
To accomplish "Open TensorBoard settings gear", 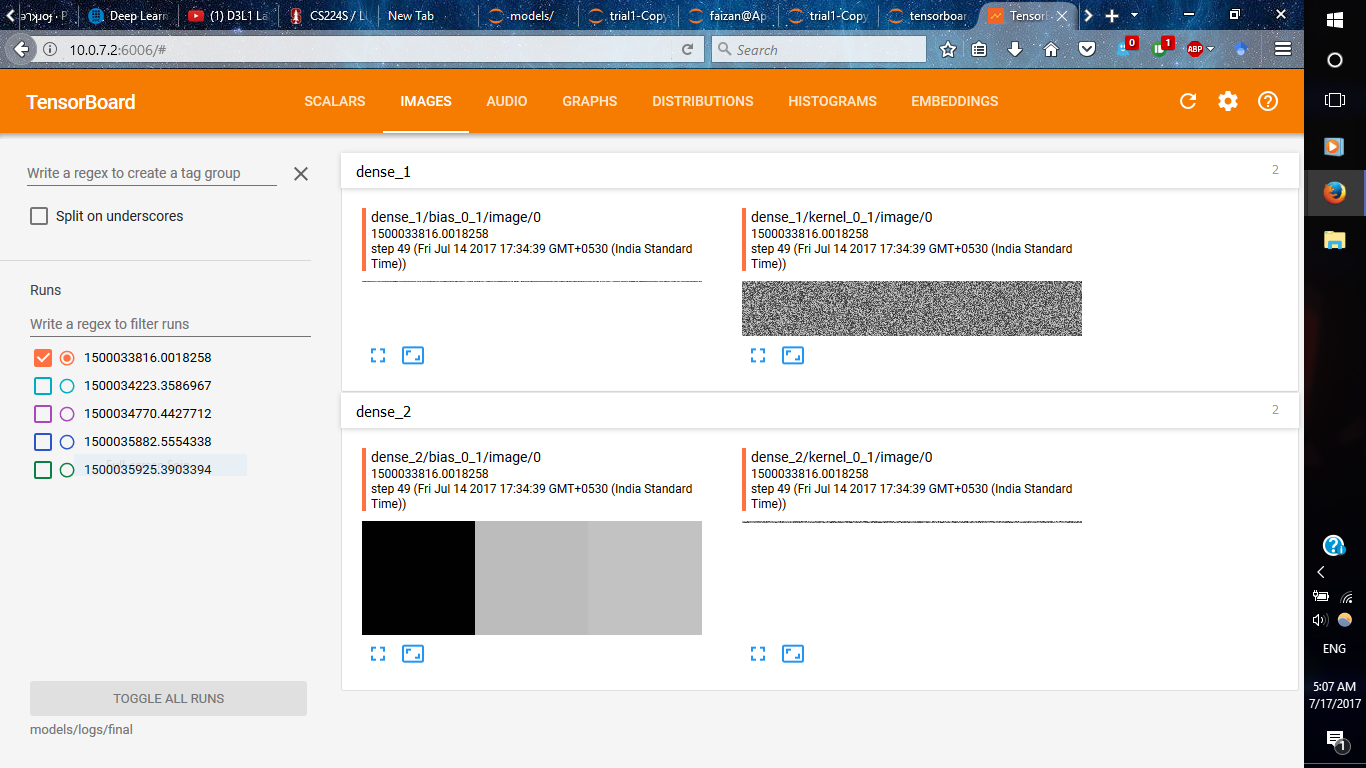I will click(x=1228, y=101).
